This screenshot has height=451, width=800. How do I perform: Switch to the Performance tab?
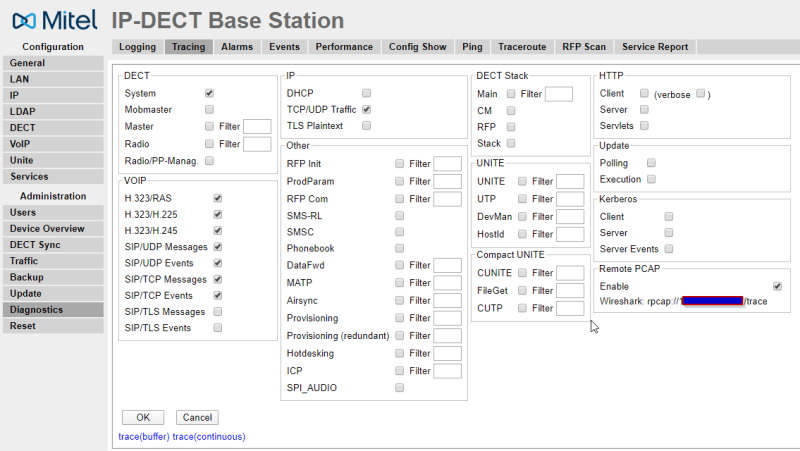(344, 47)
